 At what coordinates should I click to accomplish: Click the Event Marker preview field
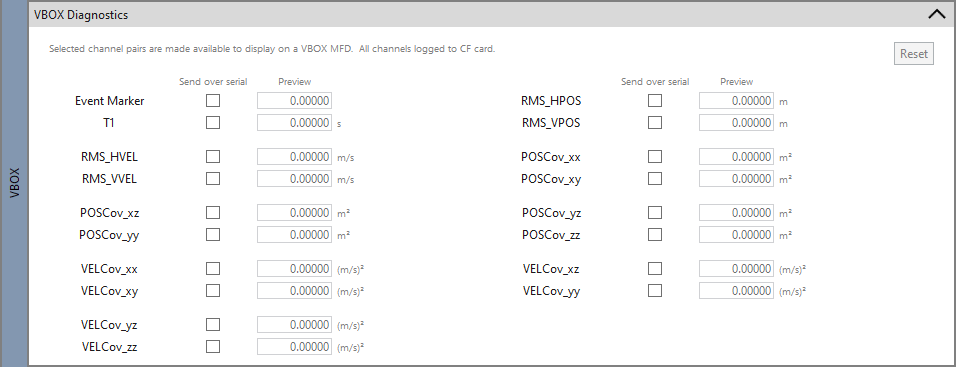click(x=294, y=101)
